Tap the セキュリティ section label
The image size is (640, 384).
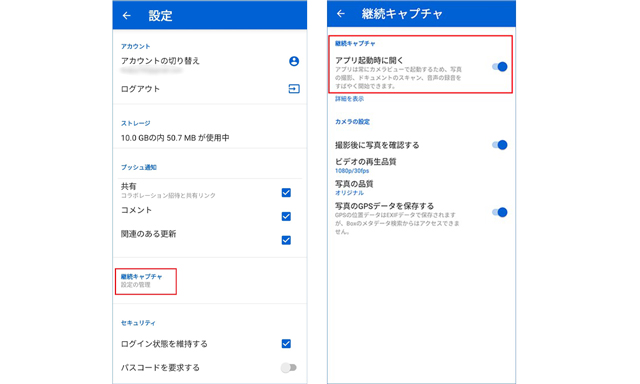[138, 323]
